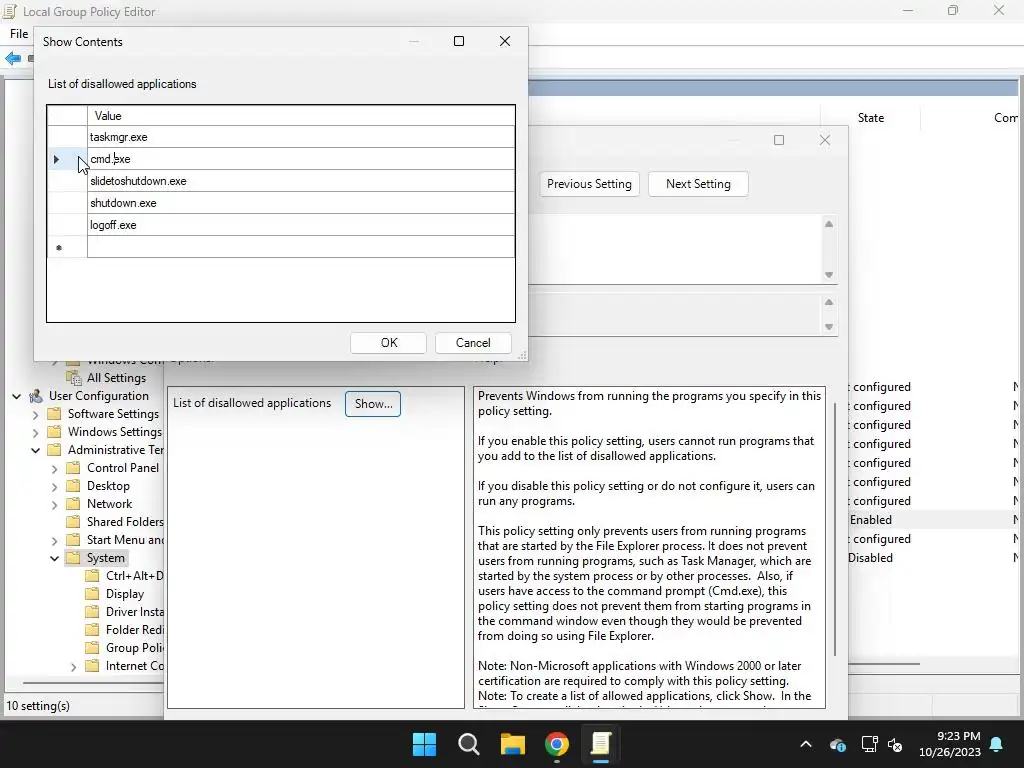Image resolution: width=1024 pixels, height=768 pixels.
Task: Select Network folder in tree
Action: pyautogui.click(x=109, y=504)
